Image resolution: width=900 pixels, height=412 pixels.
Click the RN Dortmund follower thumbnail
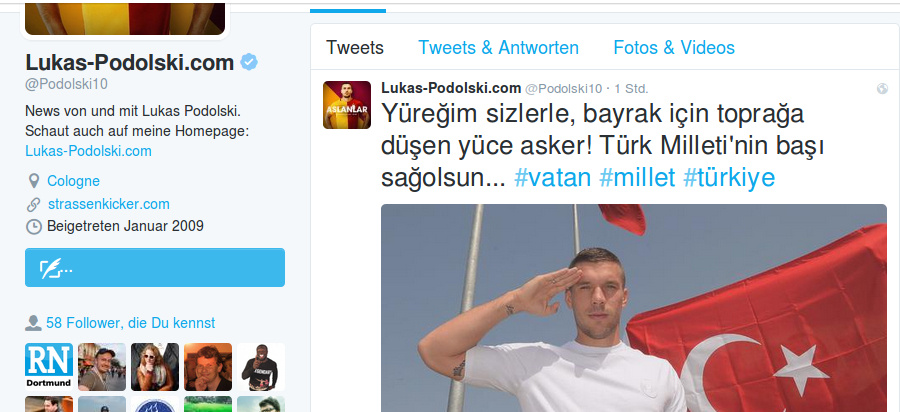(x=49, y=367)
